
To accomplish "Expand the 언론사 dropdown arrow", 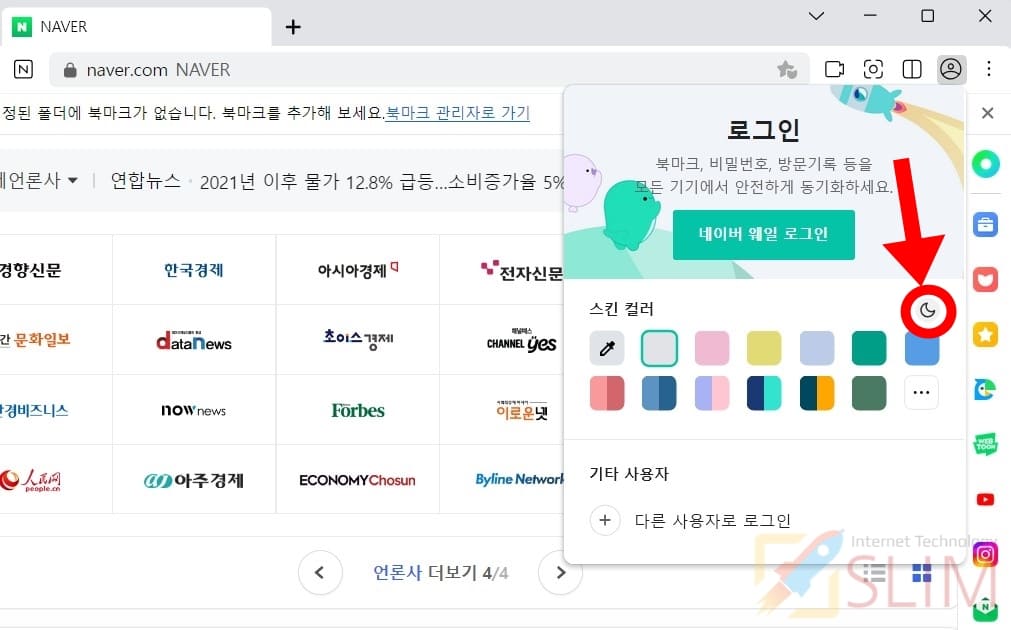I will point(73,180).
